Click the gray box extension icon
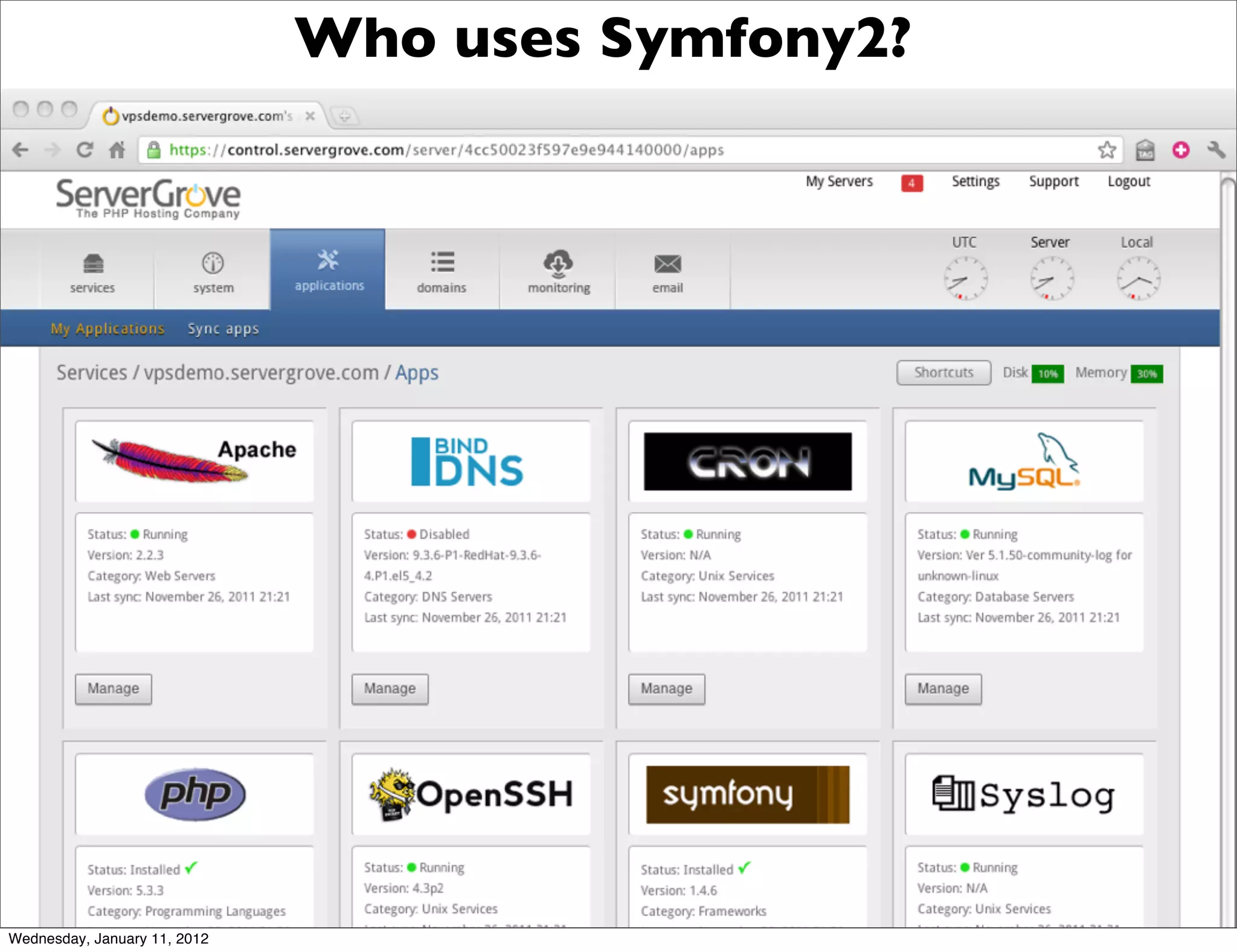 1145,150
